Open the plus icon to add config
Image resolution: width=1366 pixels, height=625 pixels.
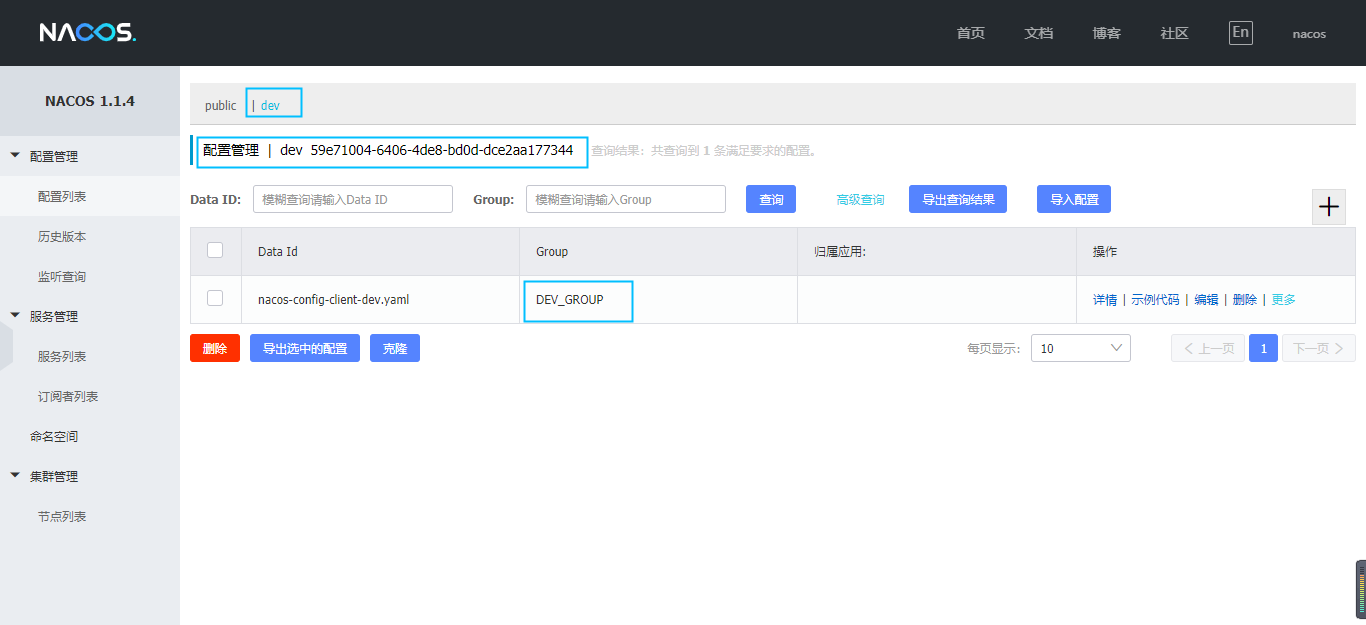[1329, 207]
